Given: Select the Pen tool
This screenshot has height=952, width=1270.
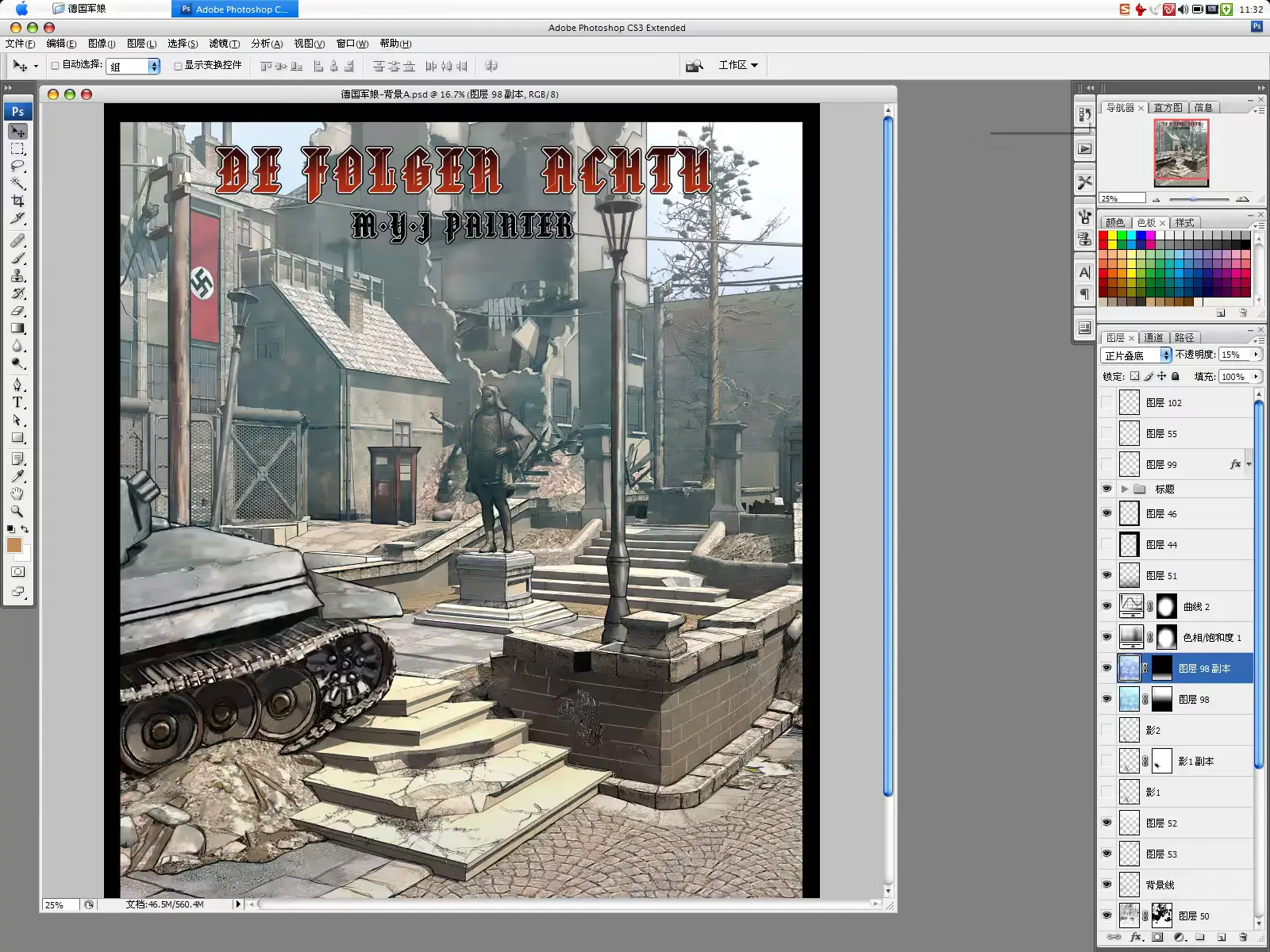Looking at the screenshot, I should (17, 385).
